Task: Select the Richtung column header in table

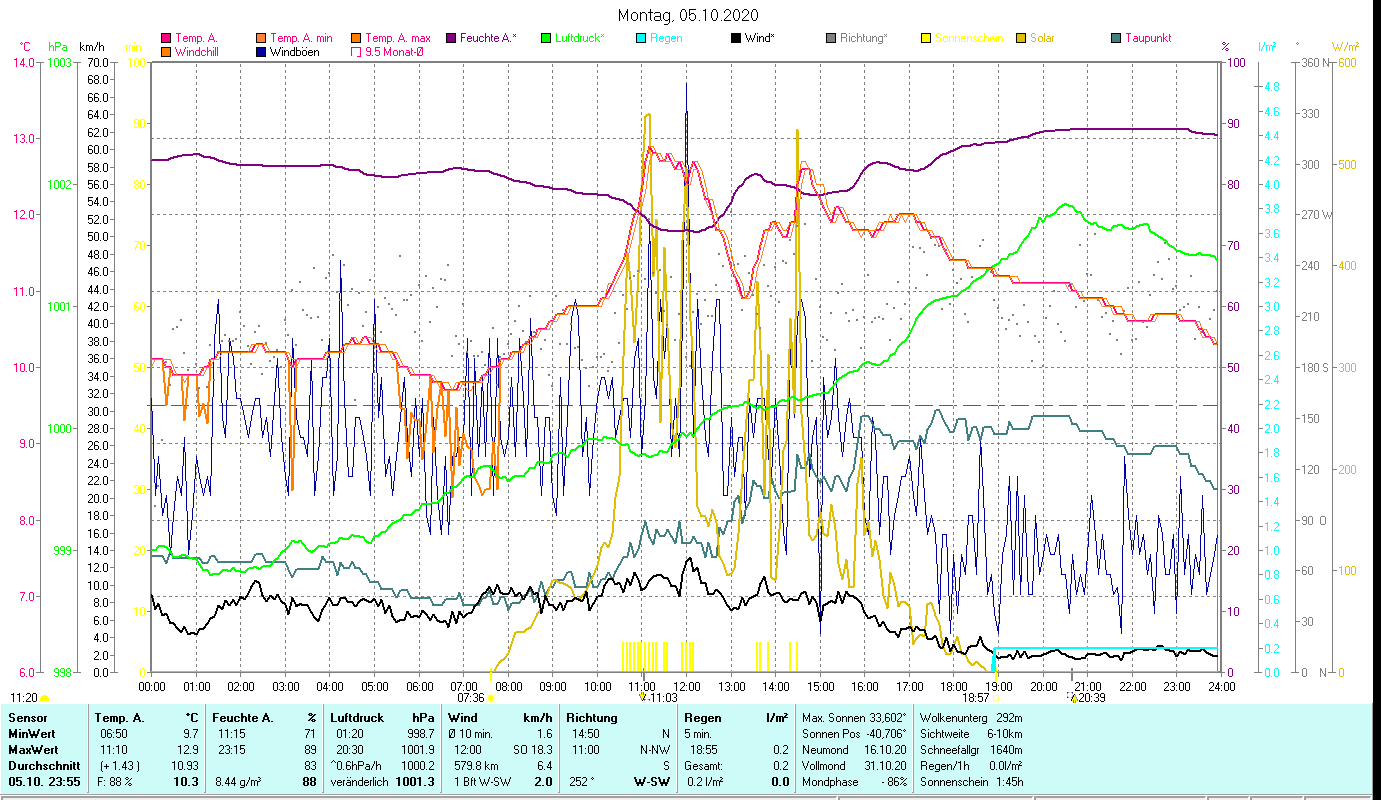Action: pyautogui.click(x=592, y=718)
